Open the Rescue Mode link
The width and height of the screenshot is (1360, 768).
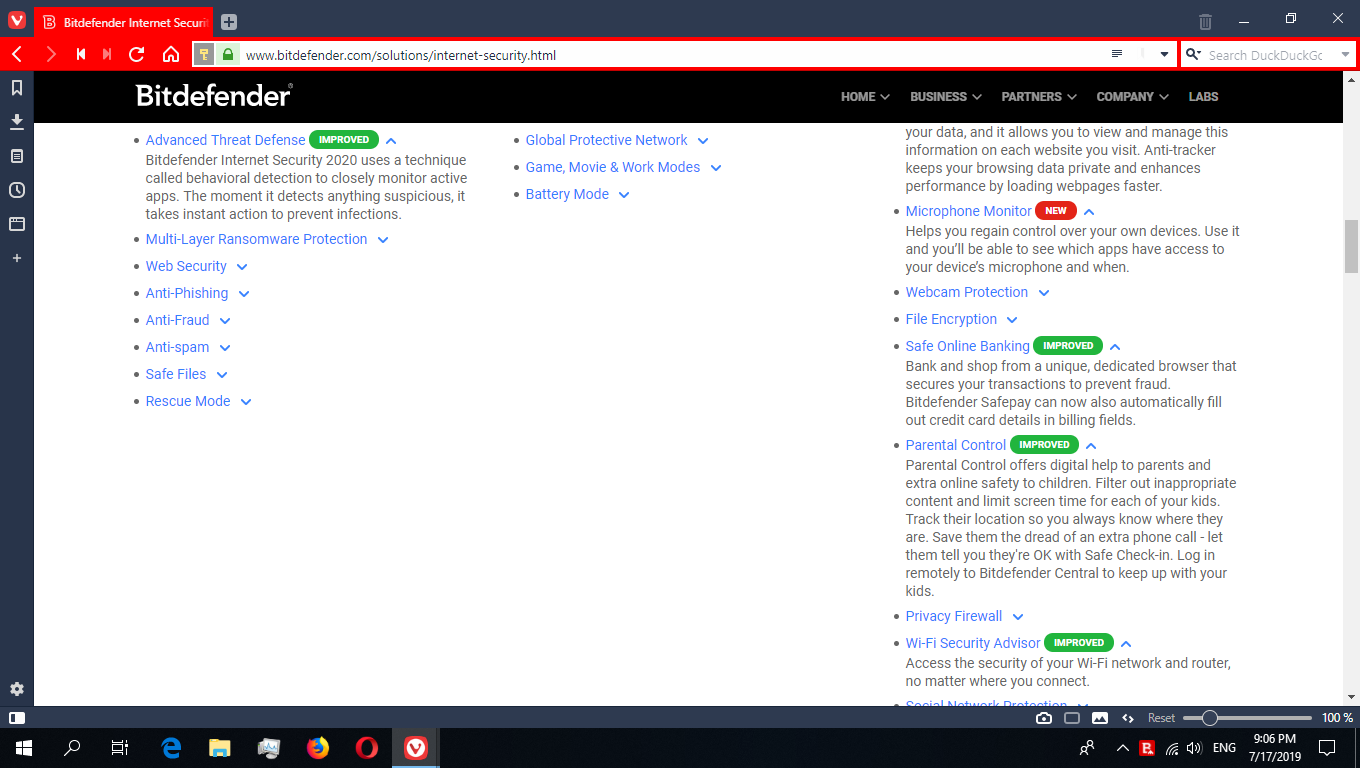(x=188, y=401)
